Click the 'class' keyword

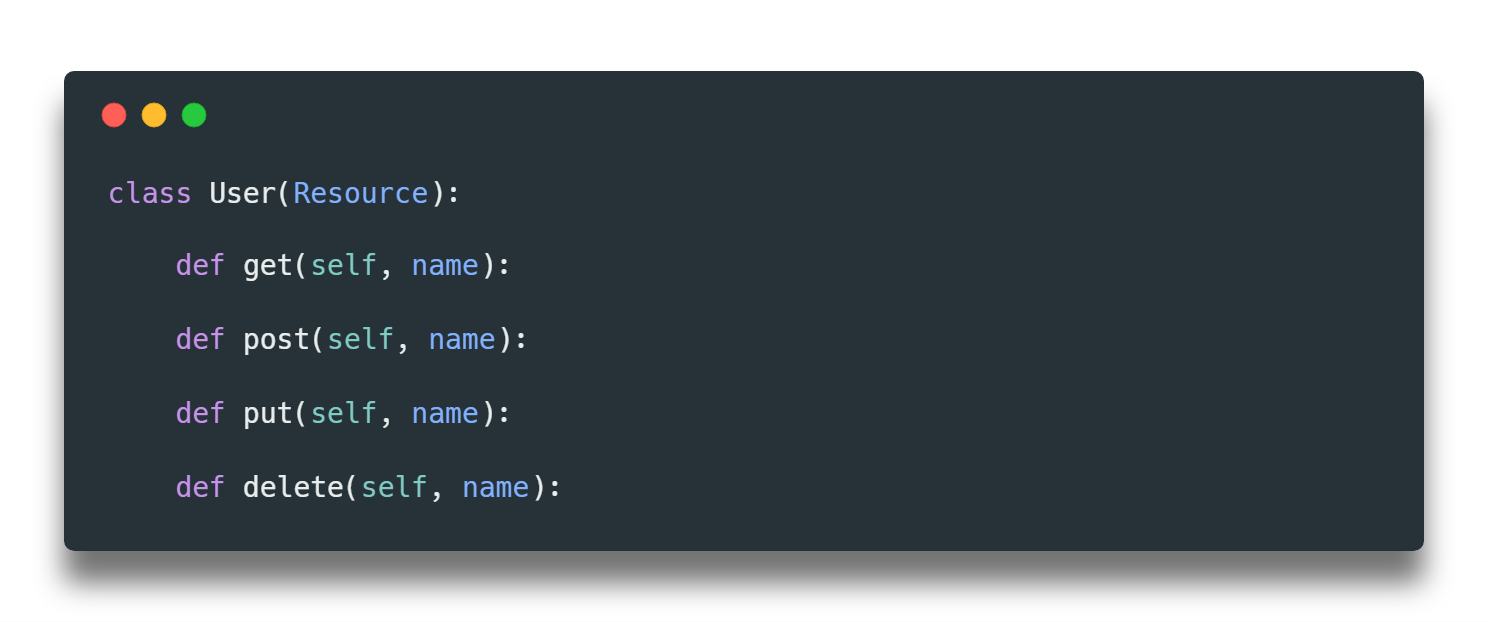tap(150, 192)
